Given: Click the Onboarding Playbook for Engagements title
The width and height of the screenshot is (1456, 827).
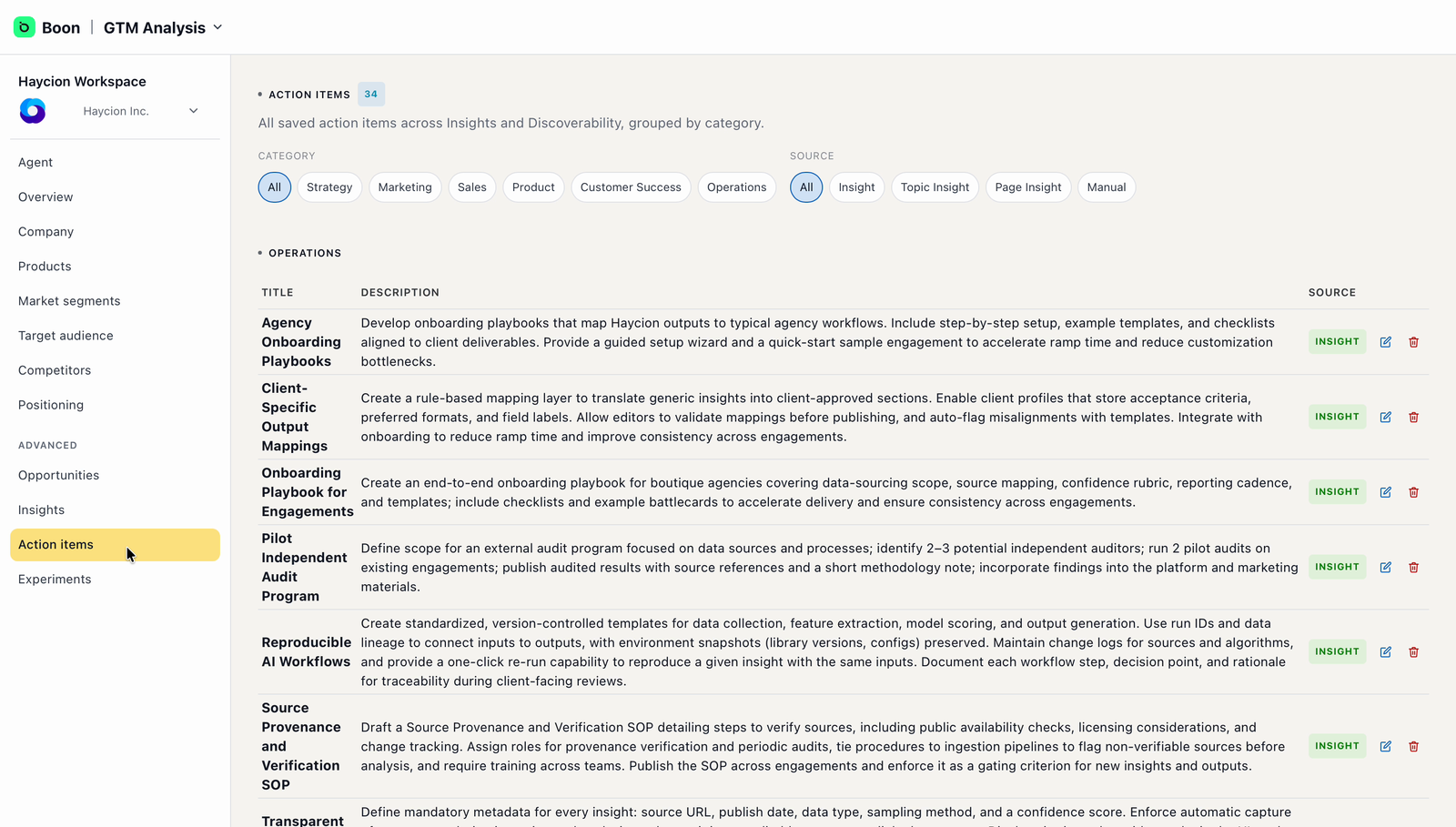Looking at the screenshot, I should (x=308, y=492).
